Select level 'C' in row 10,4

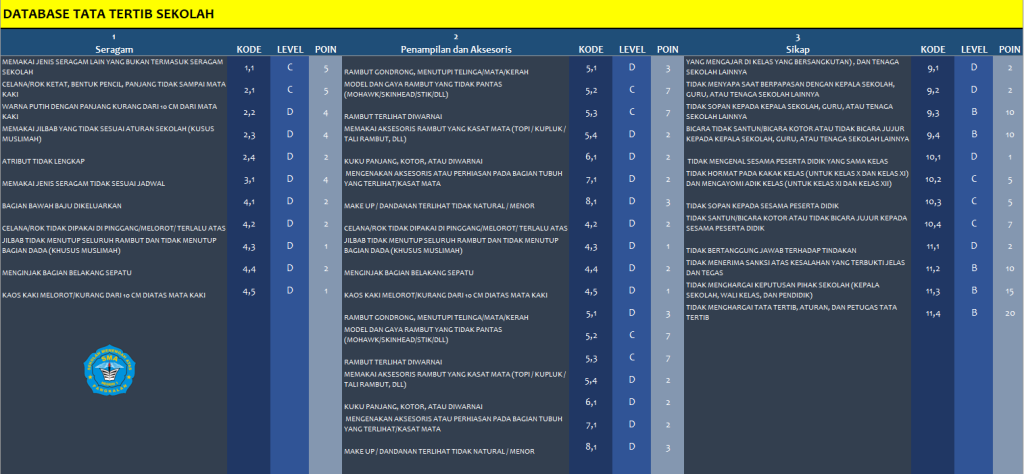click(x=974, y=224)
